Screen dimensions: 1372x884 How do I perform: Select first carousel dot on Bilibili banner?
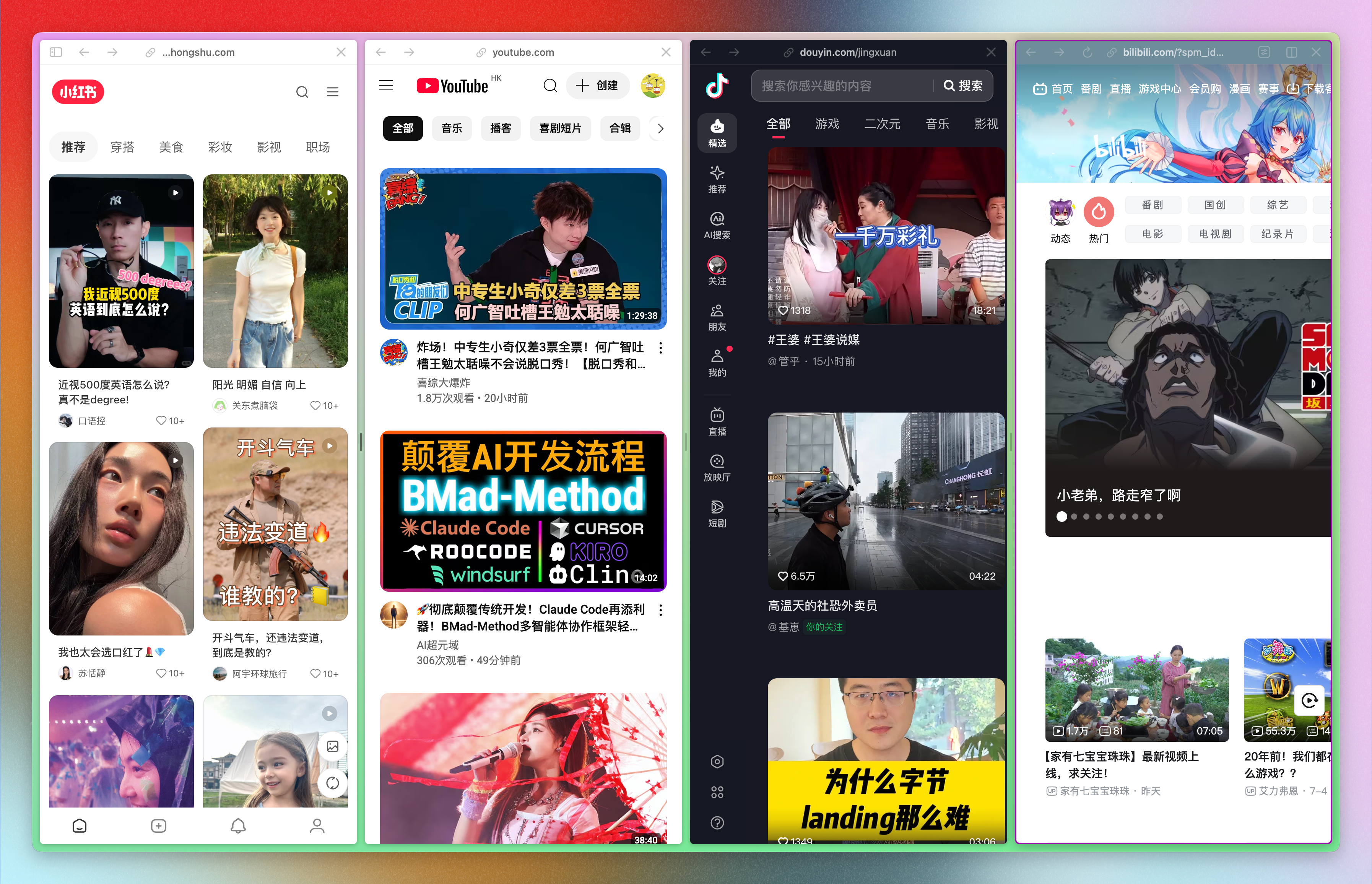pyautogui.click(x=1062, y=517)
